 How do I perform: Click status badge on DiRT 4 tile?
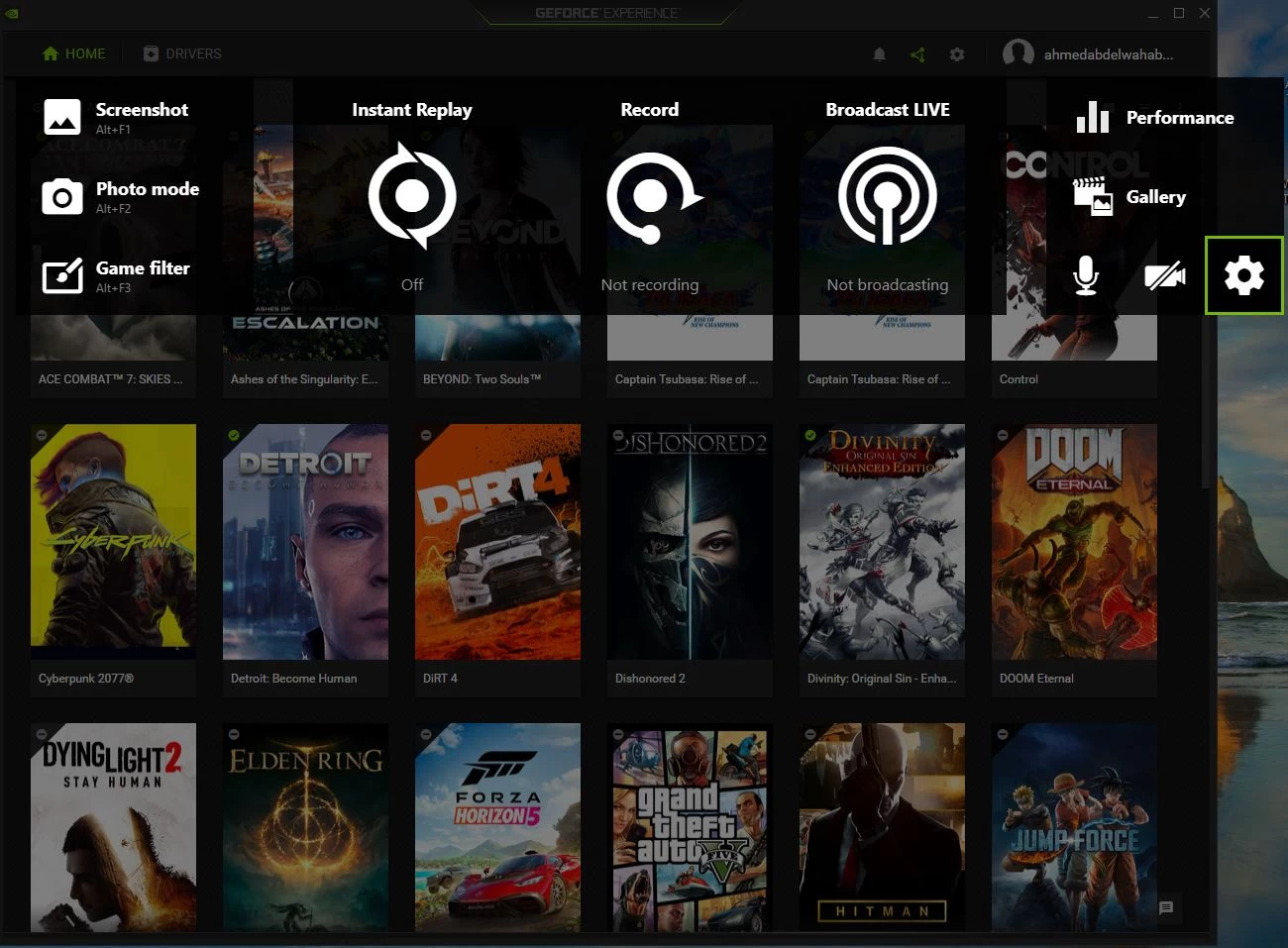(426, 435)
